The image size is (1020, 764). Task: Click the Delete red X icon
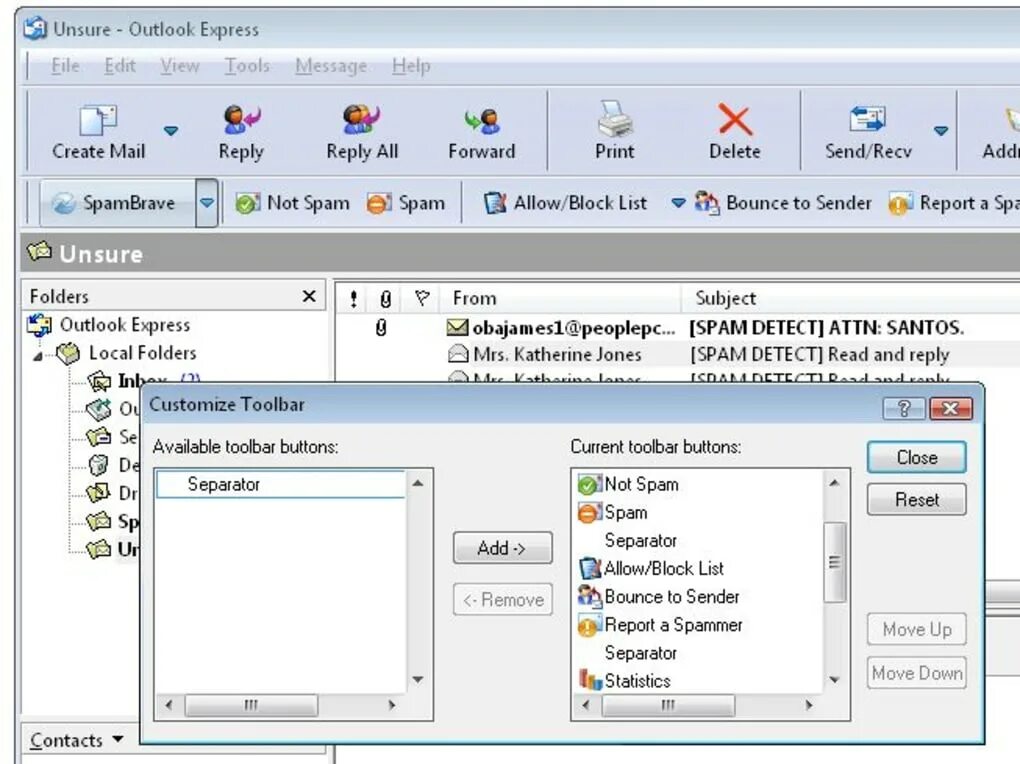click(x=735, y=120)
